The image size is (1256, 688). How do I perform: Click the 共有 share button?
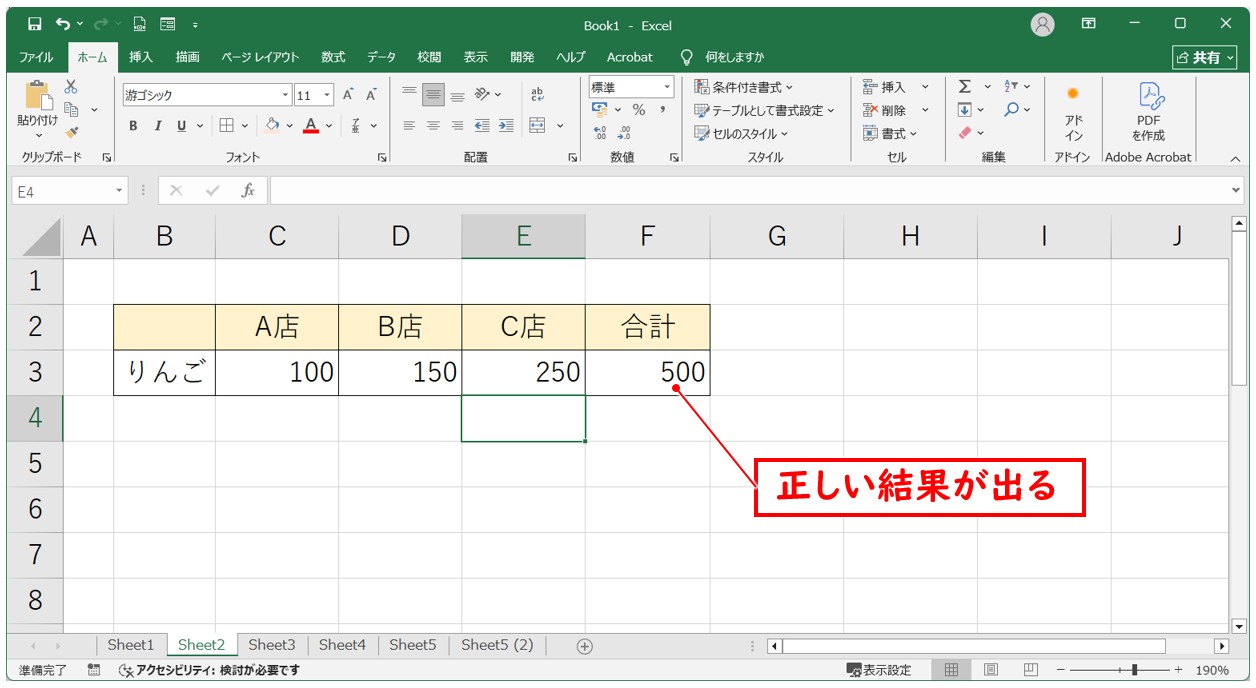pos(1205,57)
